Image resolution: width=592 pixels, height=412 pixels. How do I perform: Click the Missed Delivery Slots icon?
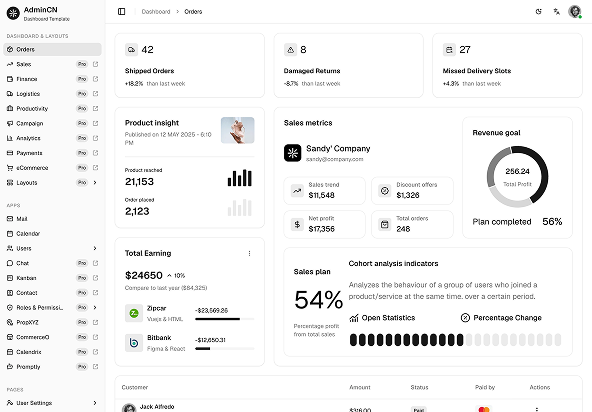click(x=449, y=50)
